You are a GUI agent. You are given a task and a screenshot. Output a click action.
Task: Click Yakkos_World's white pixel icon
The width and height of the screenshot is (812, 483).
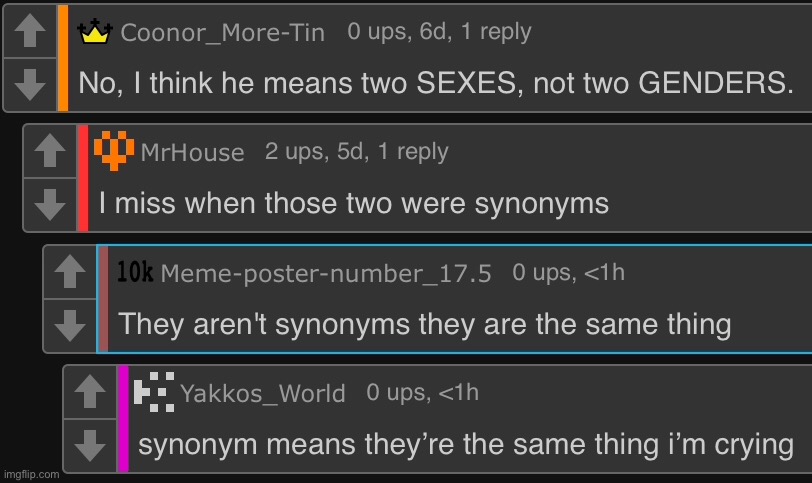point(155,392)
